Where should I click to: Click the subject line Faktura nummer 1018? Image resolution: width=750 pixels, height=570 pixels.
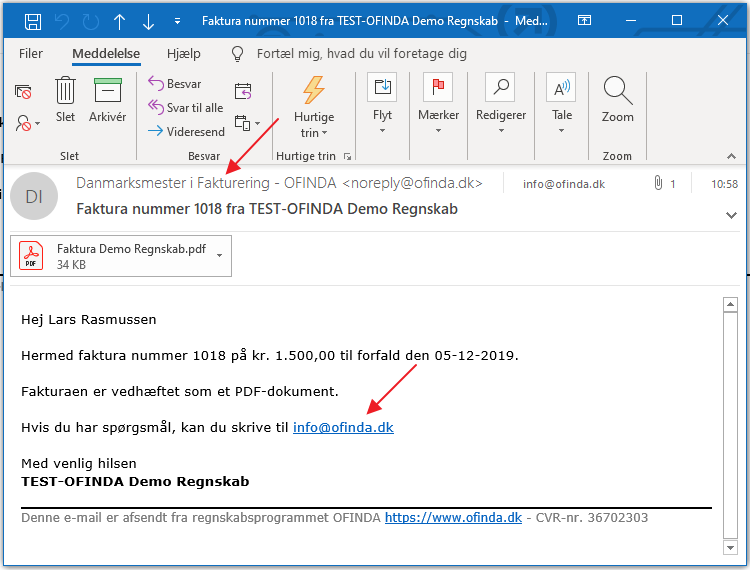point(267,209)
